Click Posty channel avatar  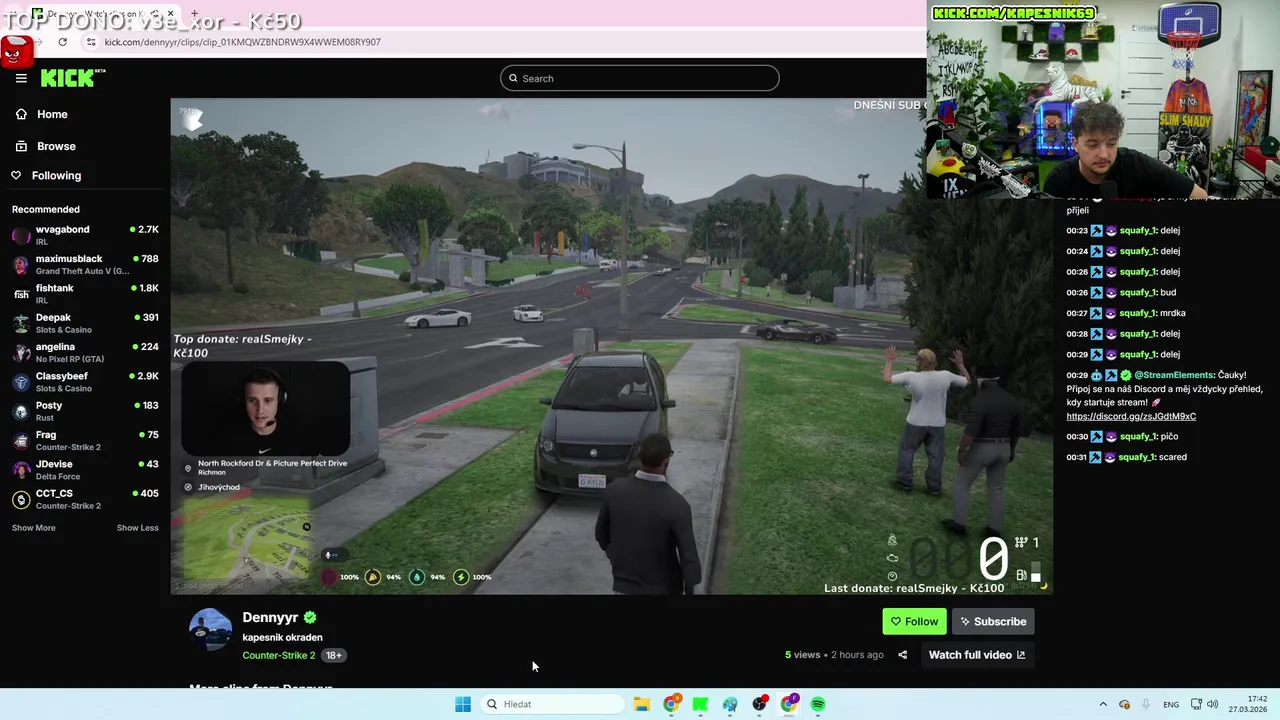point(21,412)
